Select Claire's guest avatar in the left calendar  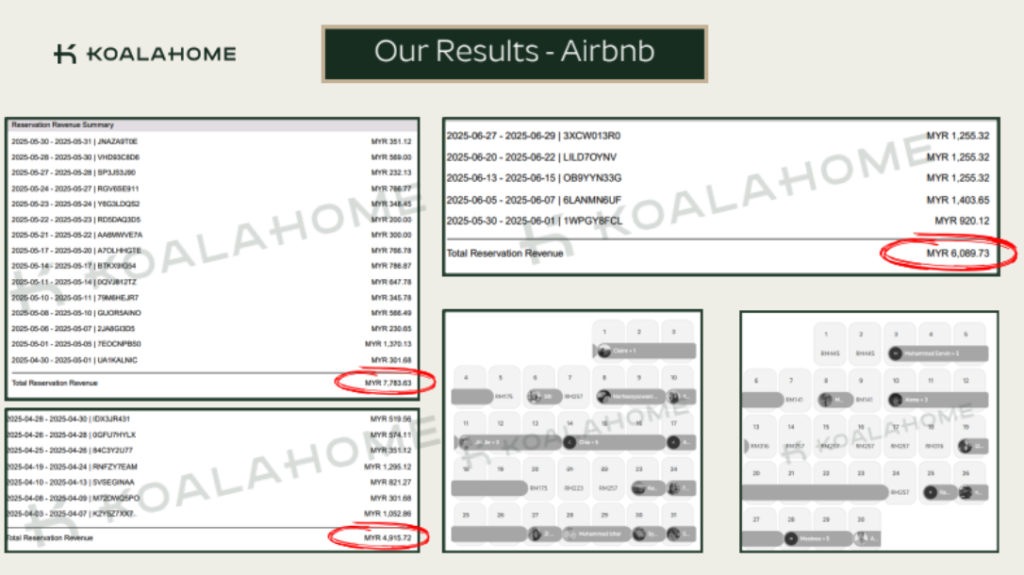tap(602, 351)
